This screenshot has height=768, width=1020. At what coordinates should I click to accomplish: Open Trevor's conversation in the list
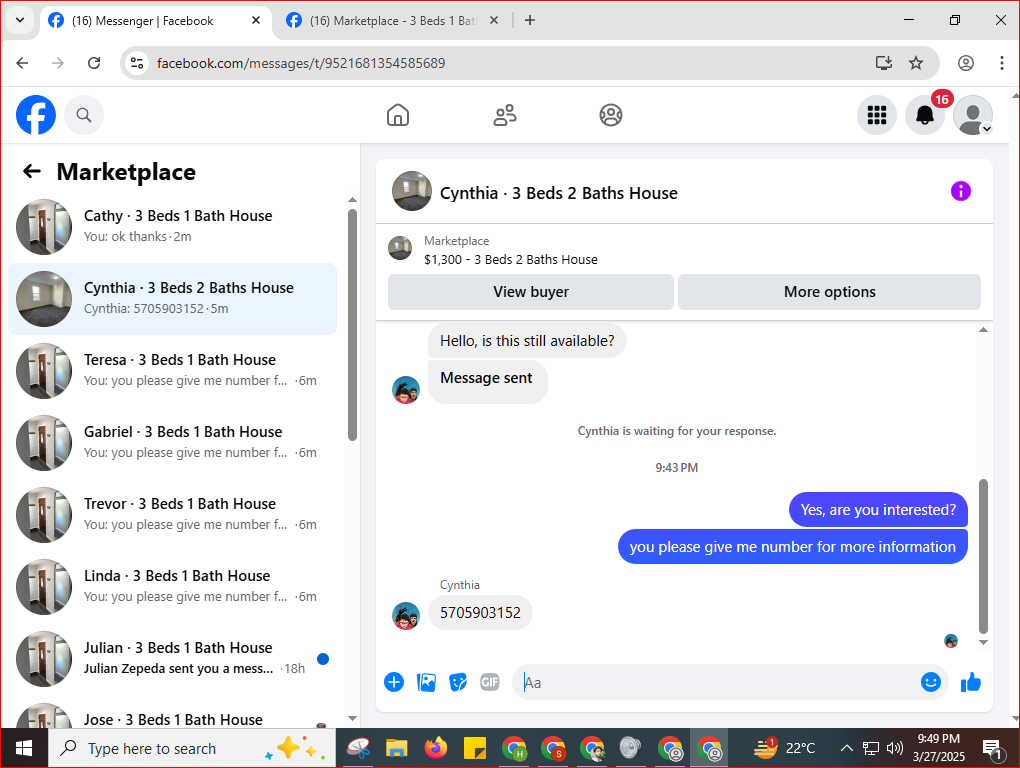(172, 515)
